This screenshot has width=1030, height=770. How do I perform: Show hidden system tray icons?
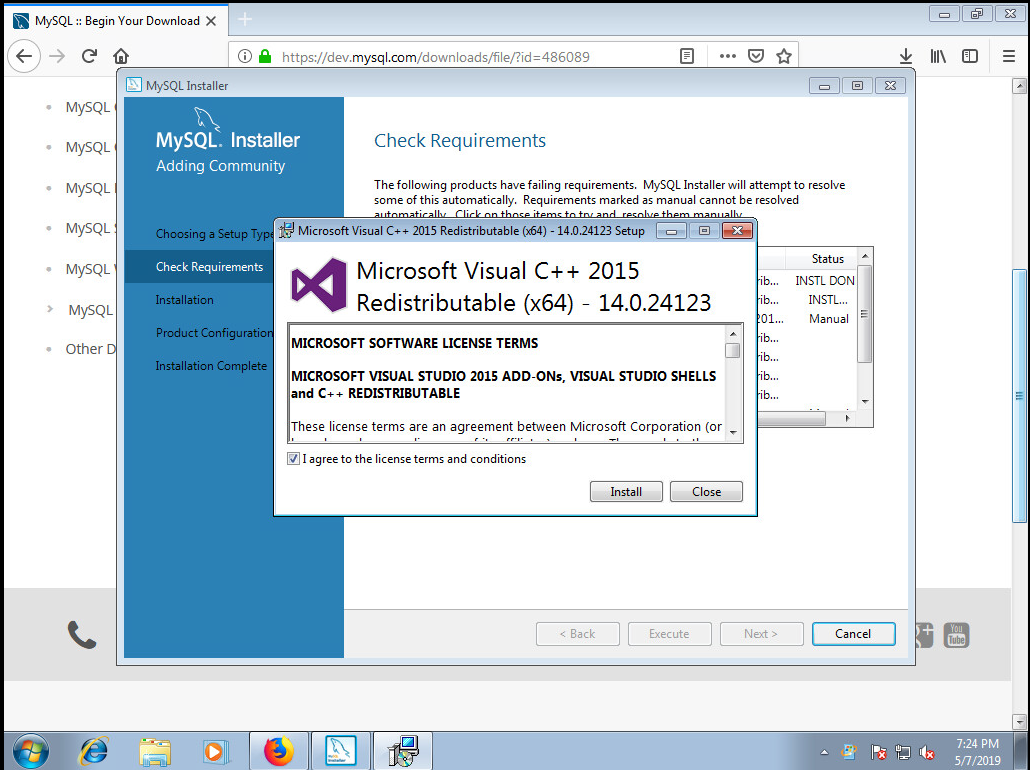tap(824, 752)
